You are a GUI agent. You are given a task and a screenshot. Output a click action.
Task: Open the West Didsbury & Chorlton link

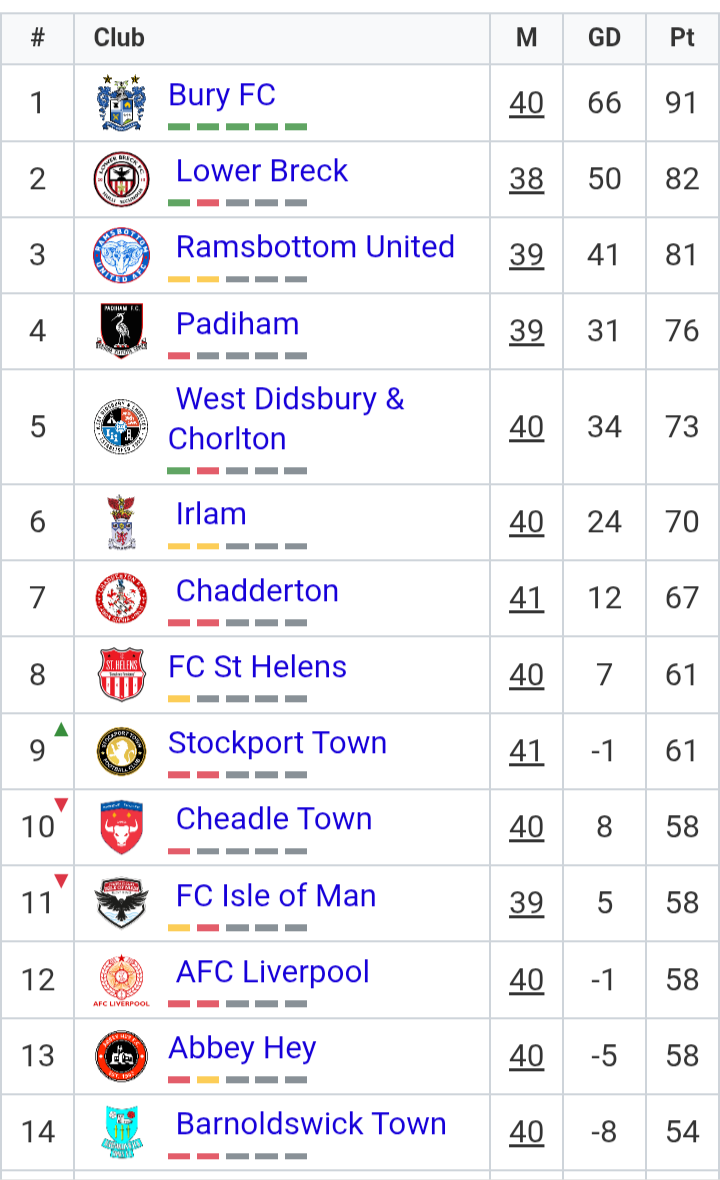pyautogui.click(x=286, y=418)
